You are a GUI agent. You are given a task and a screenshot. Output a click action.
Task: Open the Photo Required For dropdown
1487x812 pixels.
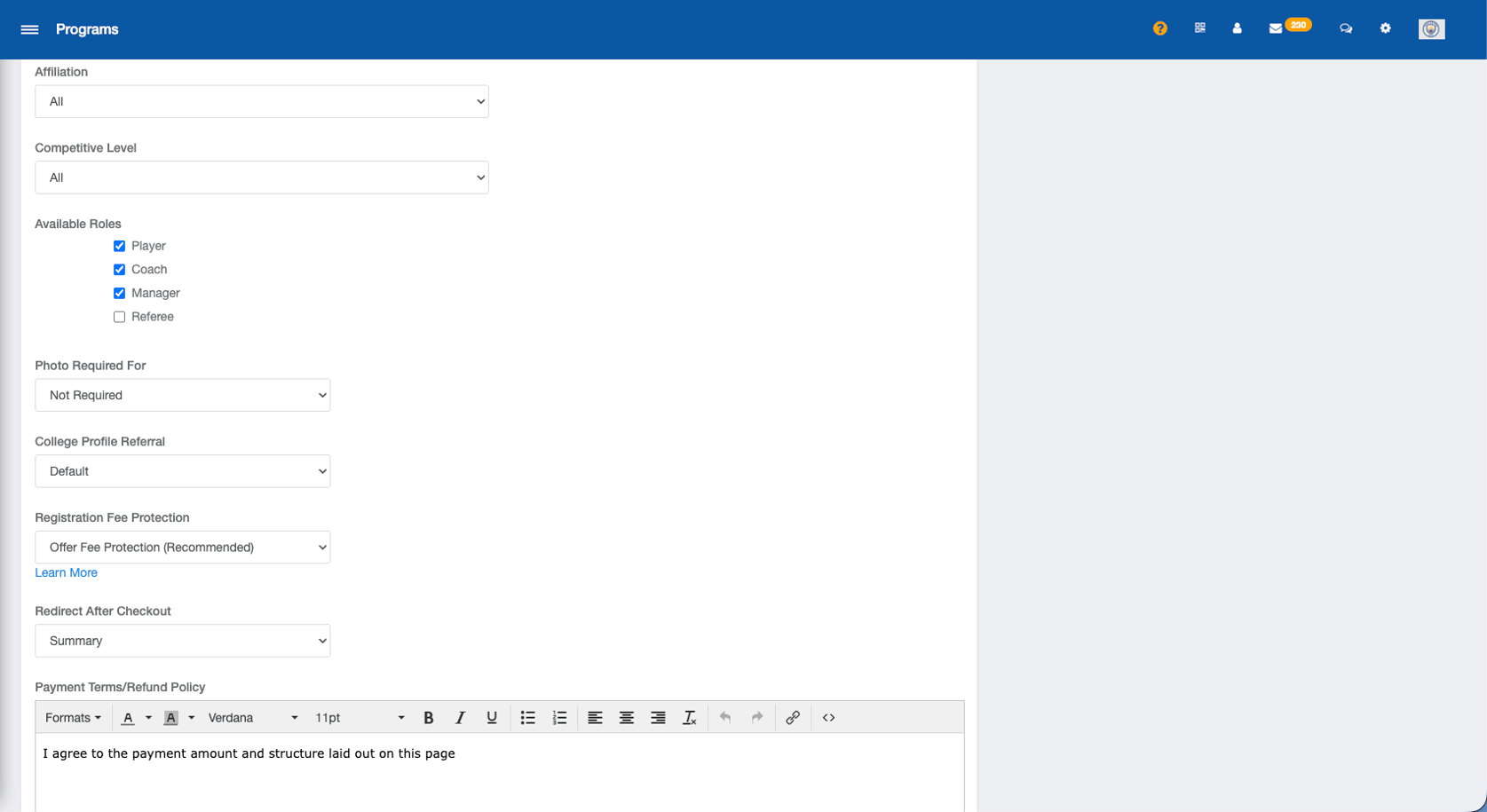coord(183,396)
